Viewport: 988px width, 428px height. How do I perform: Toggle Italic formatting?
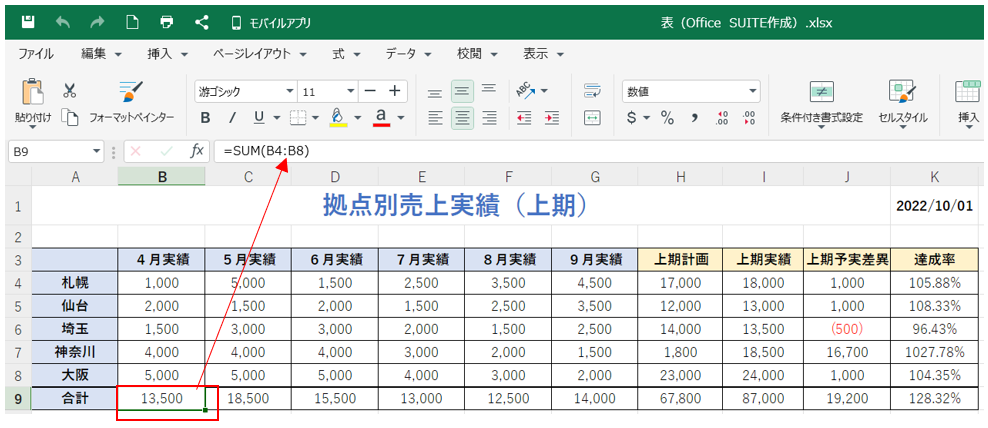pos(232,118)
